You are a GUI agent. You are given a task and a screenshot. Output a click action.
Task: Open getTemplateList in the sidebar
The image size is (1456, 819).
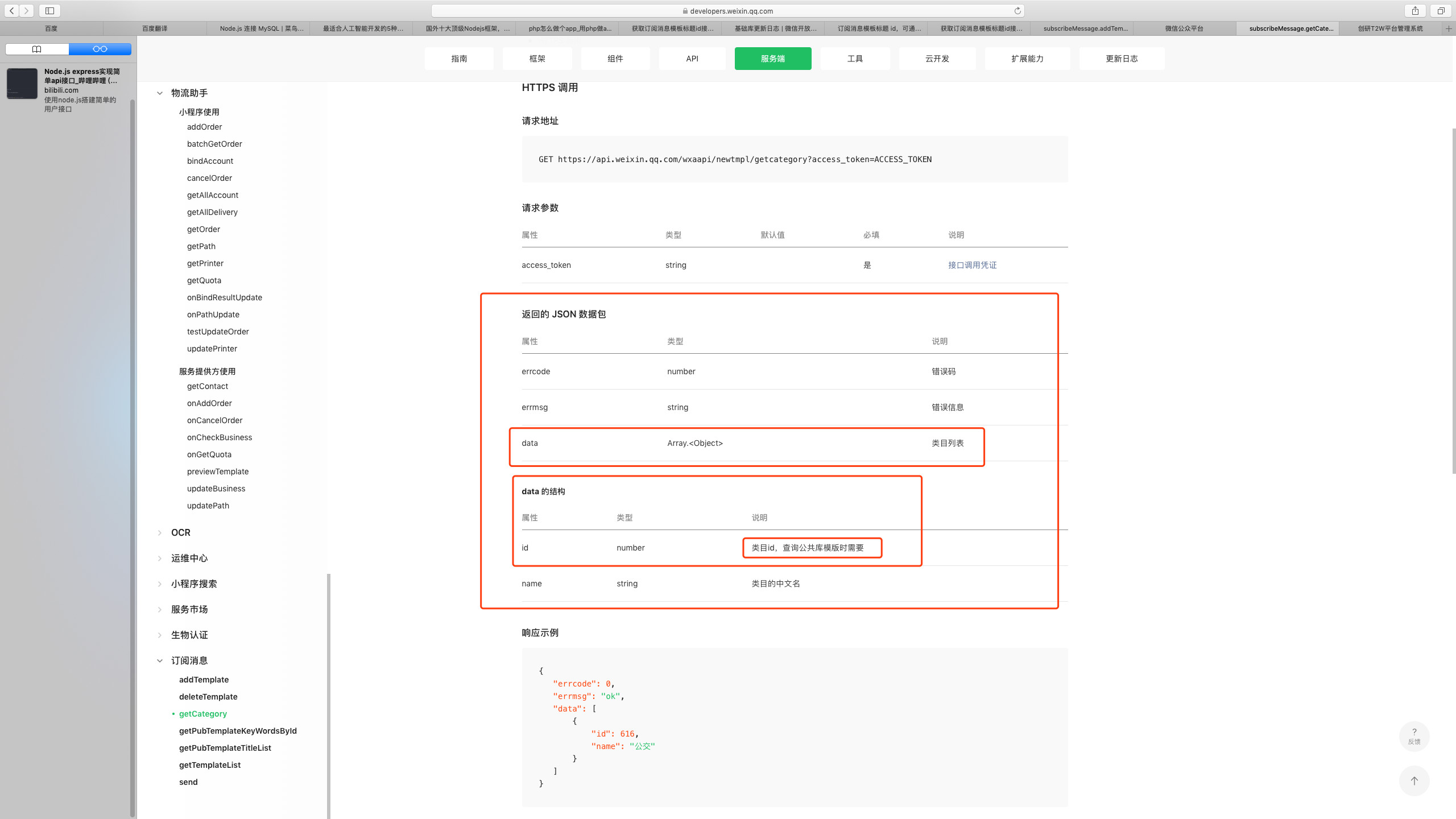coord(210,765)
